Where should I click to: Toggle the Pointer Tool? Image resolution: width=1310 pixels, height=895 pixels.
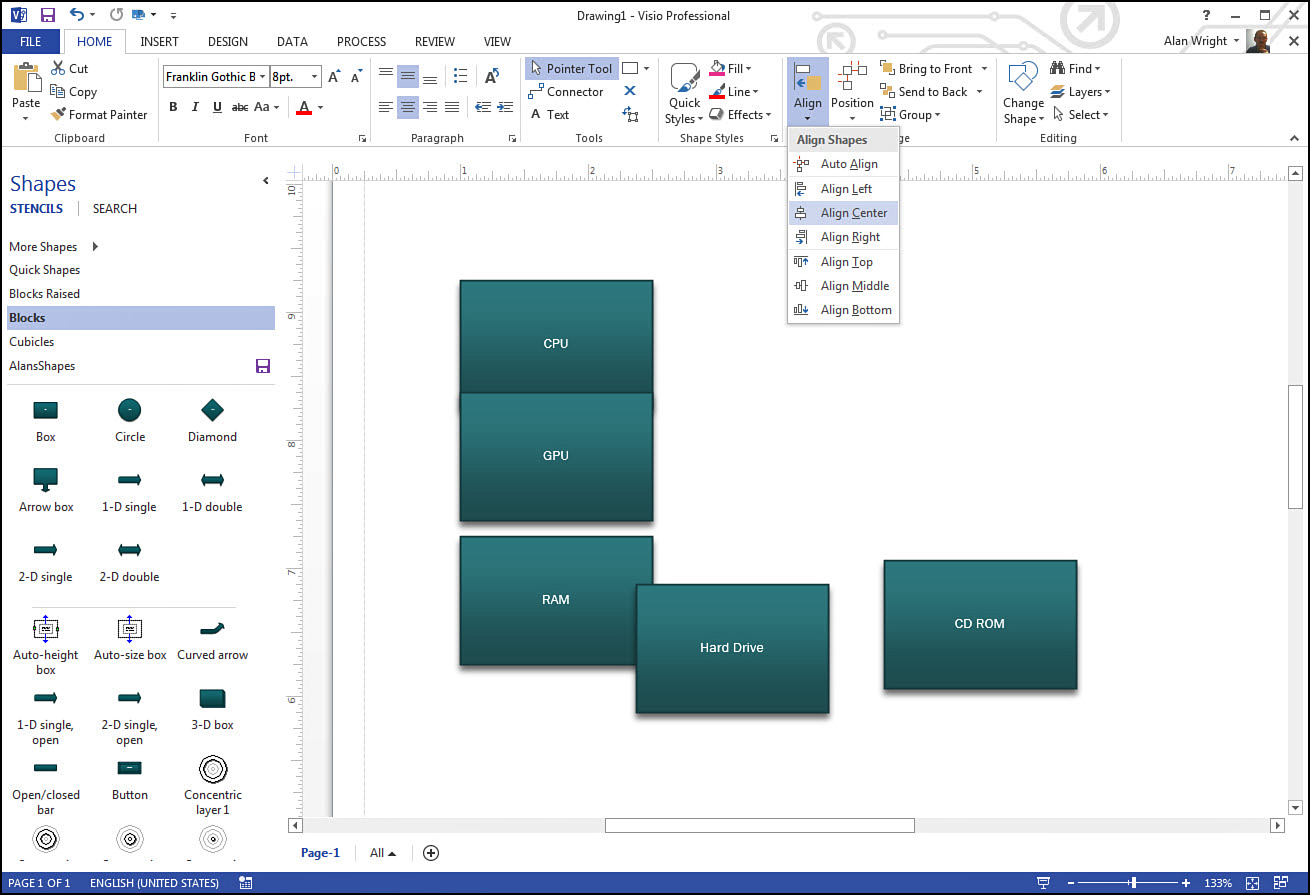pyautogui.click(x=571, y=69)
